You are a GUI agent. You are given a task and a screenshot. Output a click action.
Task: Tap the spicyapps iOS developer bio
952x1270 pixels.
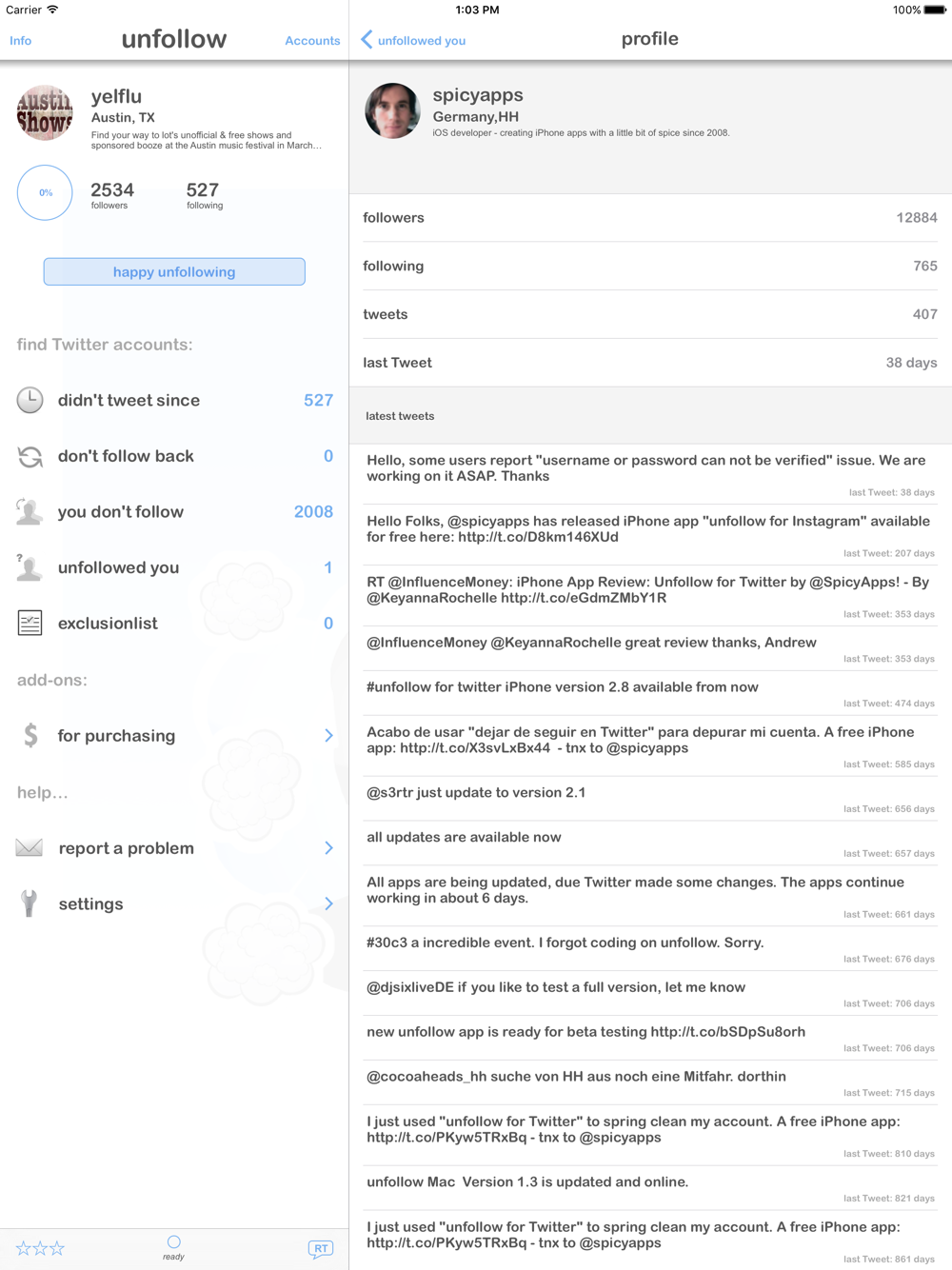(x=581, y=133)
